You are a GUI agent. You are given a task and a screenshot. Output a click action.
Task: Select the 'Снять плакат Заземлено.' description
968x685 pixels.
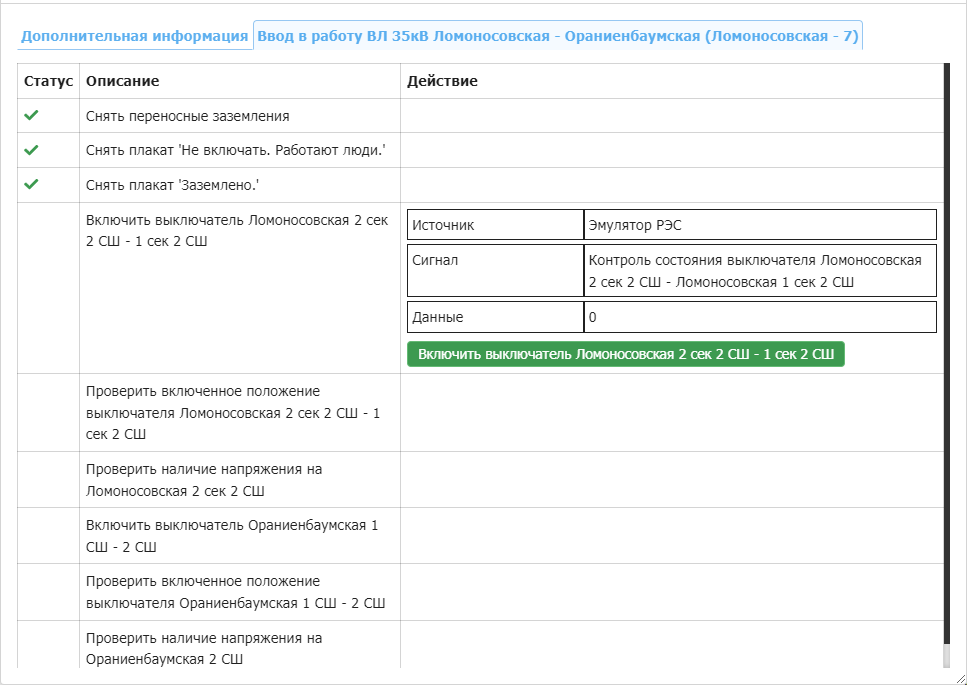pos(172,185)
